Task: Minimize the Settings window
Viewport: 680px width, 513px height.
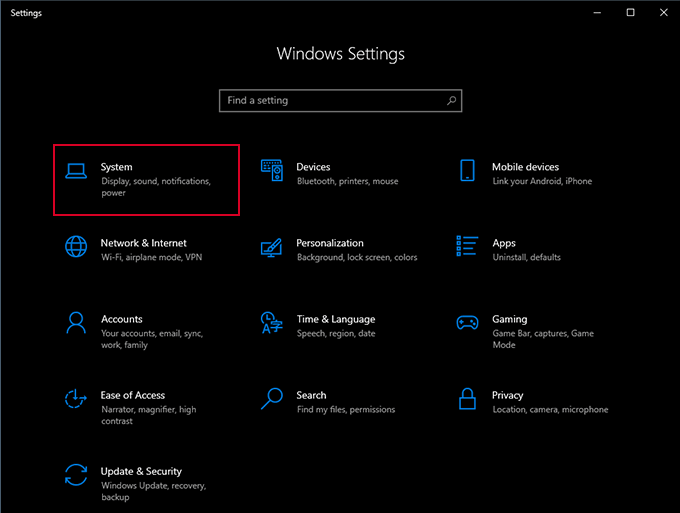Action: click(x=597, y=13)
